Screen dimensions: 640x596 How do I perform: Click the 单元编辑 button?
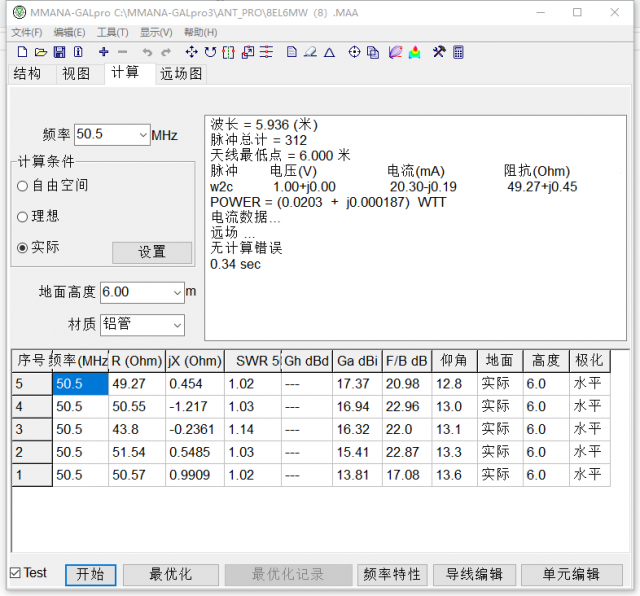(571, 575)
